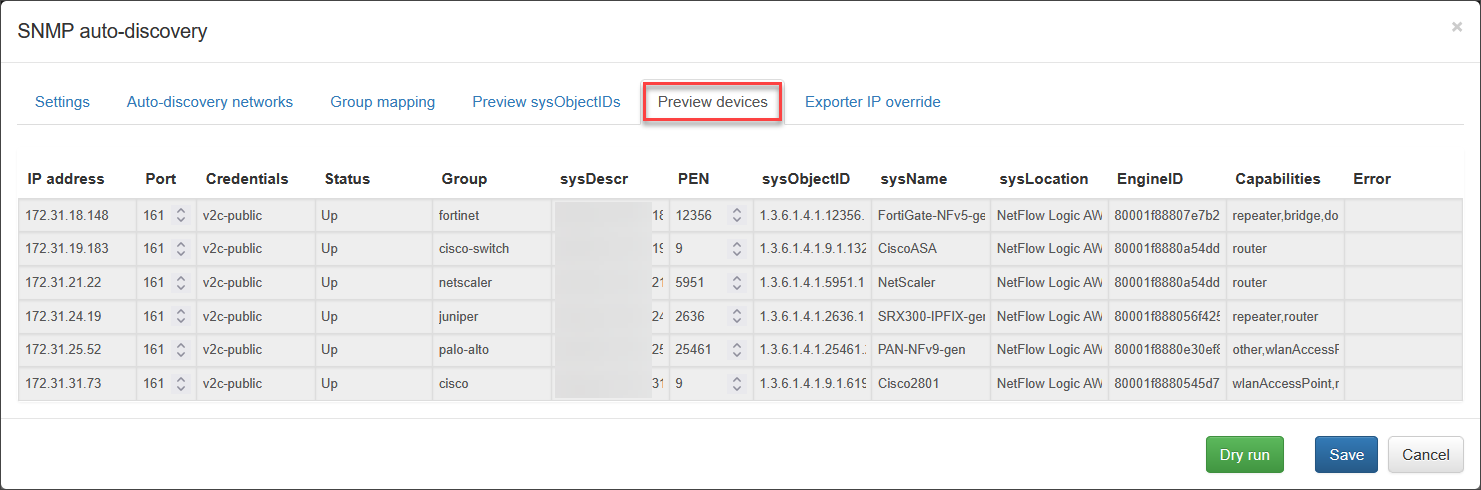Adjust port stepper for 172.31.18.148
The width and height of the screenshot is (1481, 490).
click(x=180, y=215)
